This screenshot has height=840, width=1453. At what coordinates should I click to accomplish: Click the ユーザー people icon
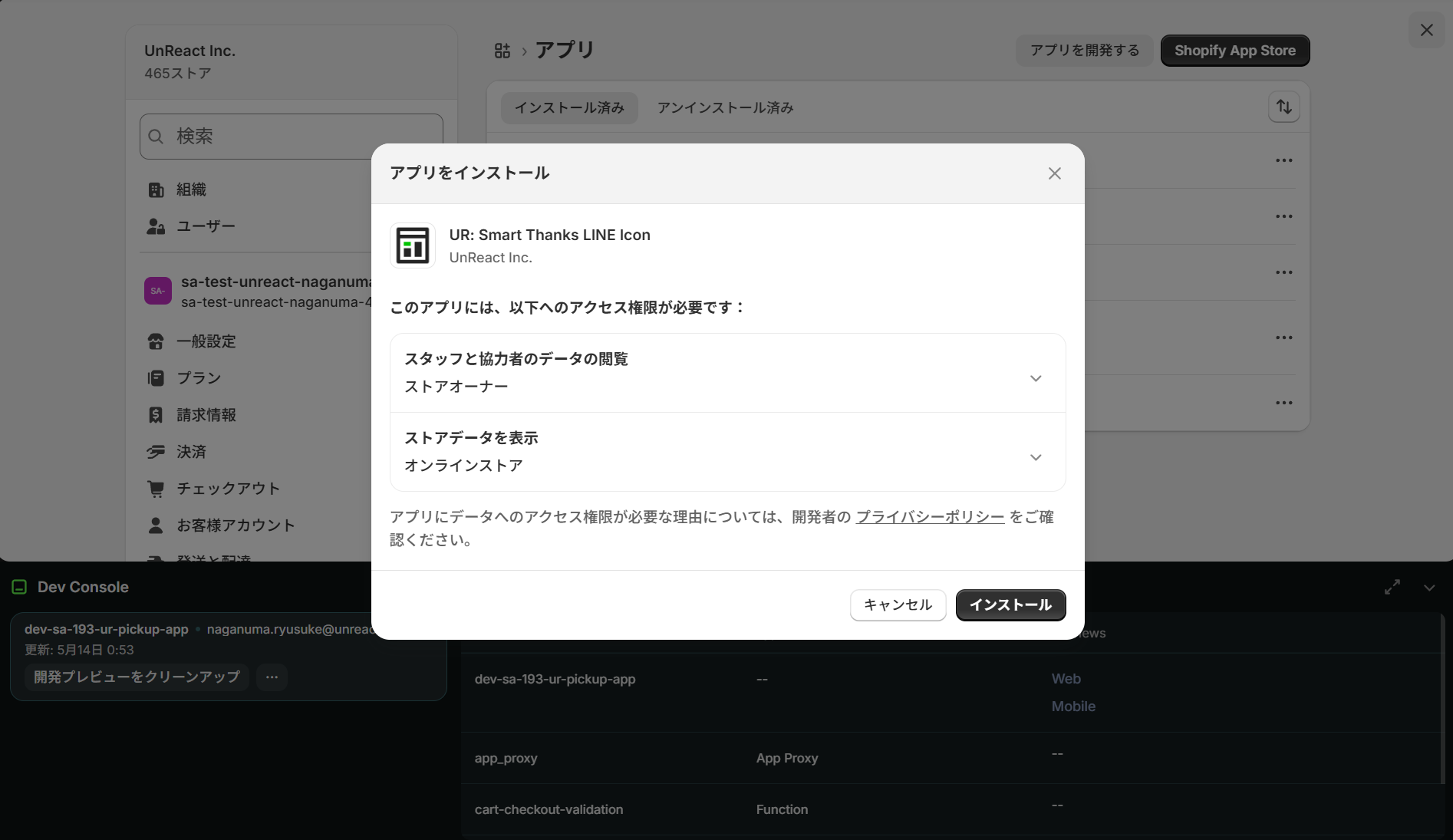click(156, 226)
